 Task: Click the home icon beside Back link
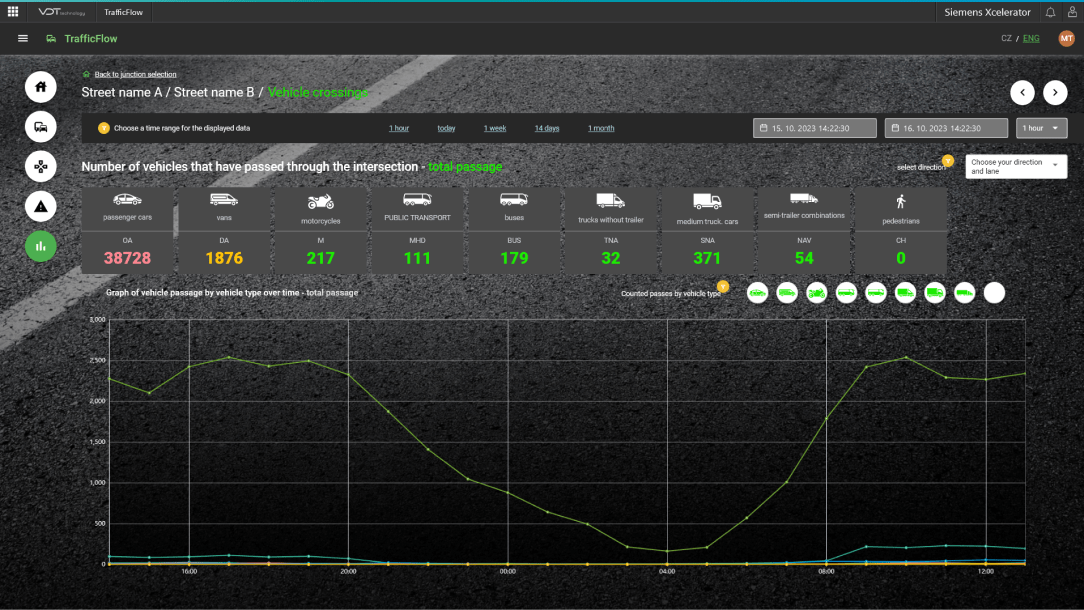coord(86,74)
